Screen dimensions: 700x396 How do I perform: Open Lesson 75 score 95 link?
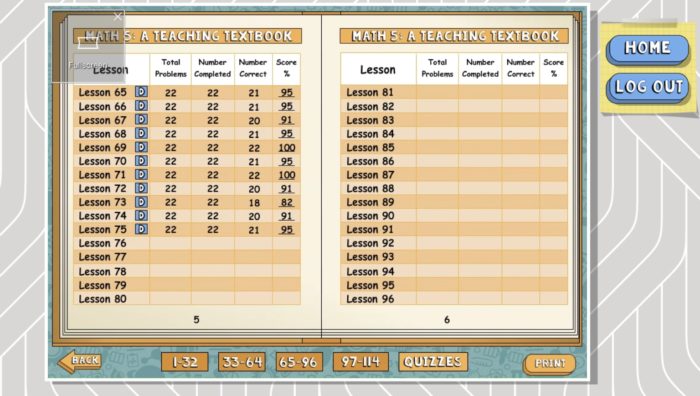286,229
